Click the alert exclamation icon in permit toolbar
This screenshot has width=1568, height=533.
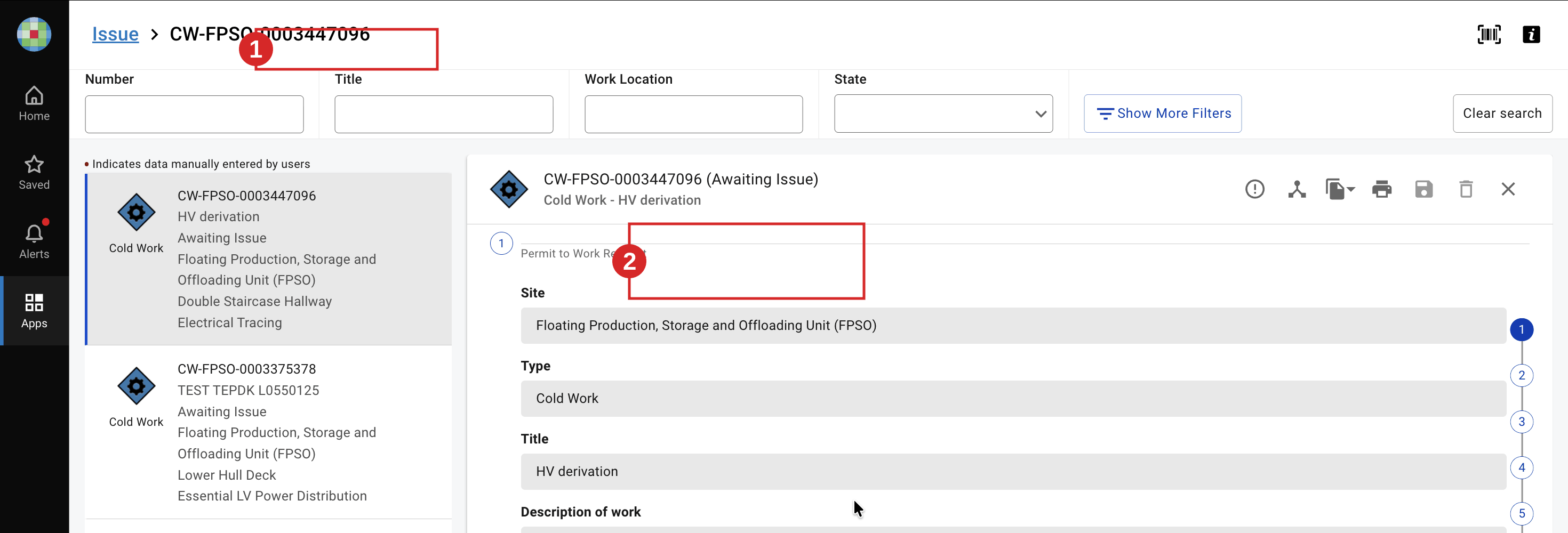(1254, 189)
